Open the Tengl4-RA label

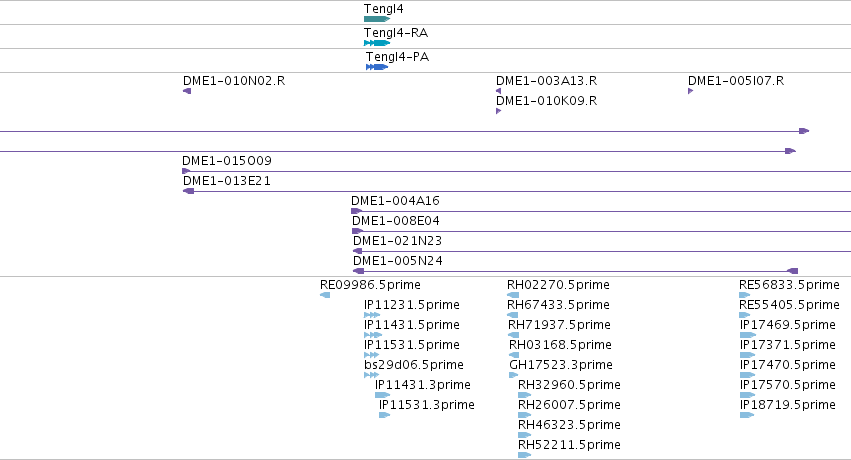(x=396, y=33)
